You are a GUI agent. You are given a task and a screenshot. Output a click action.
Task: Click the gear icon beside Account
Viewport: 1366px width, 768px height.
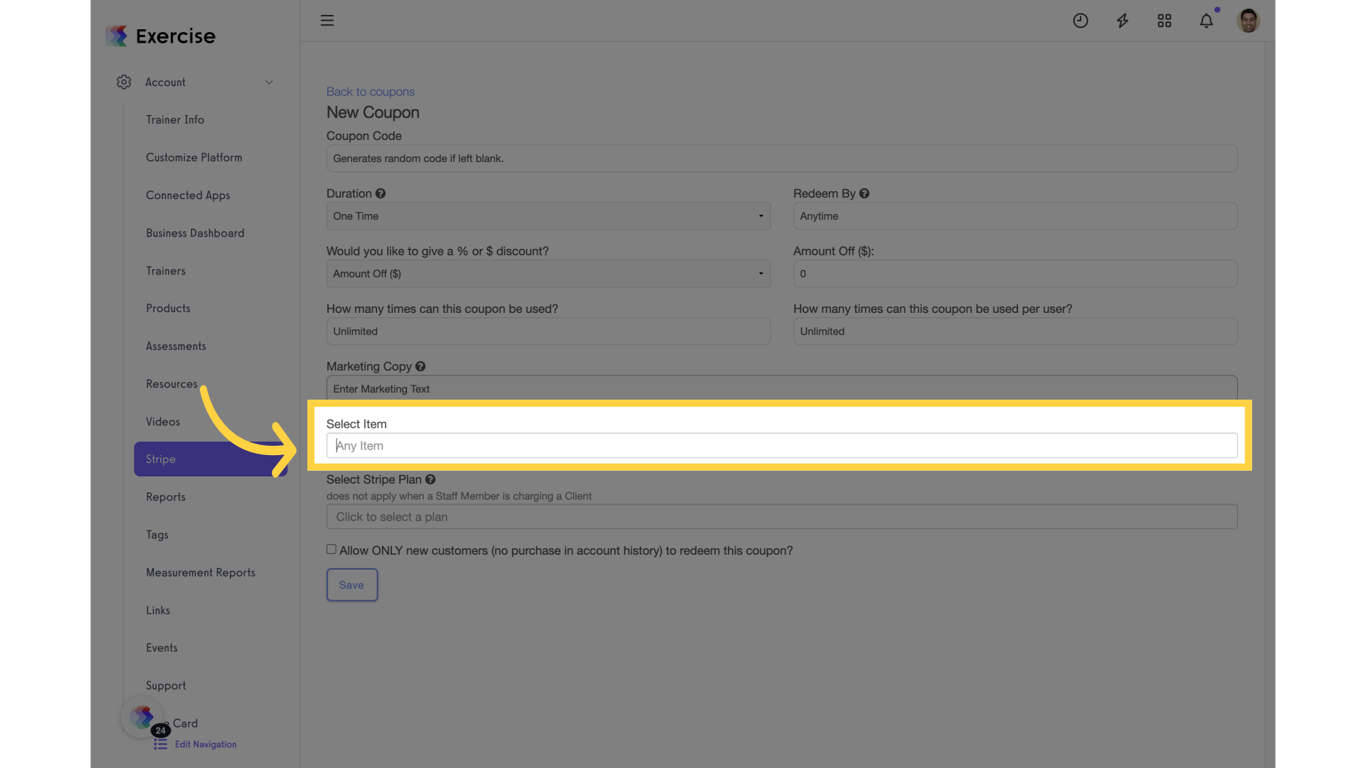point(123,82)
